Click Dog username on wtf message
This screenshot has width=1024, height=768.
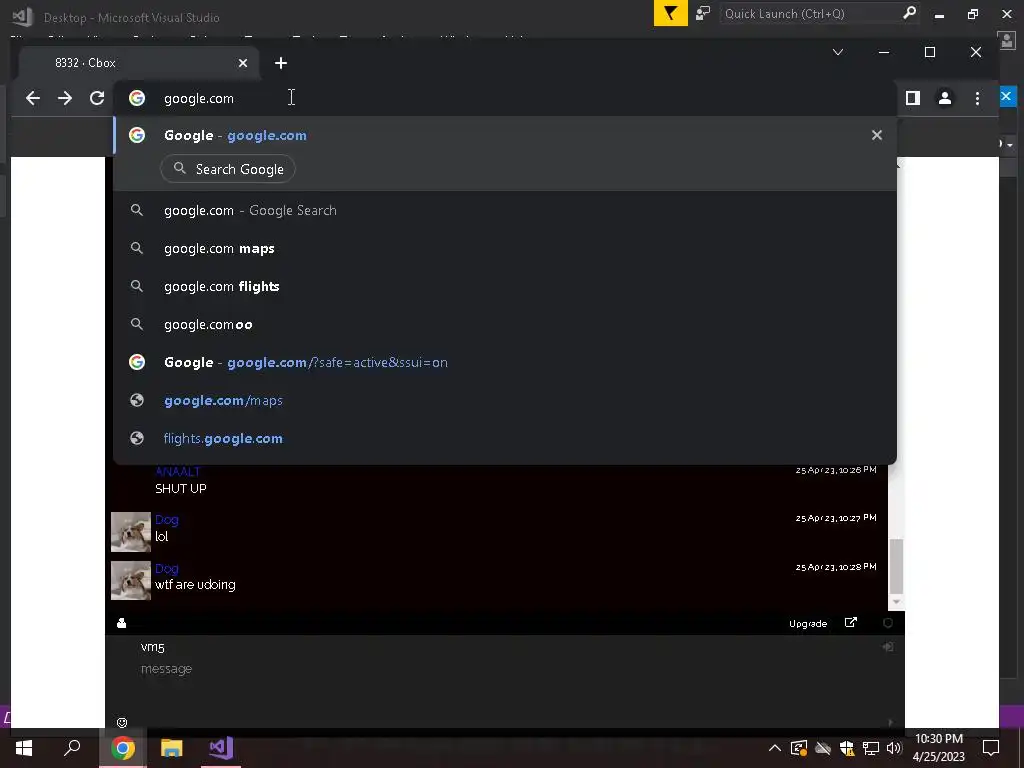(x=167, y=568)
